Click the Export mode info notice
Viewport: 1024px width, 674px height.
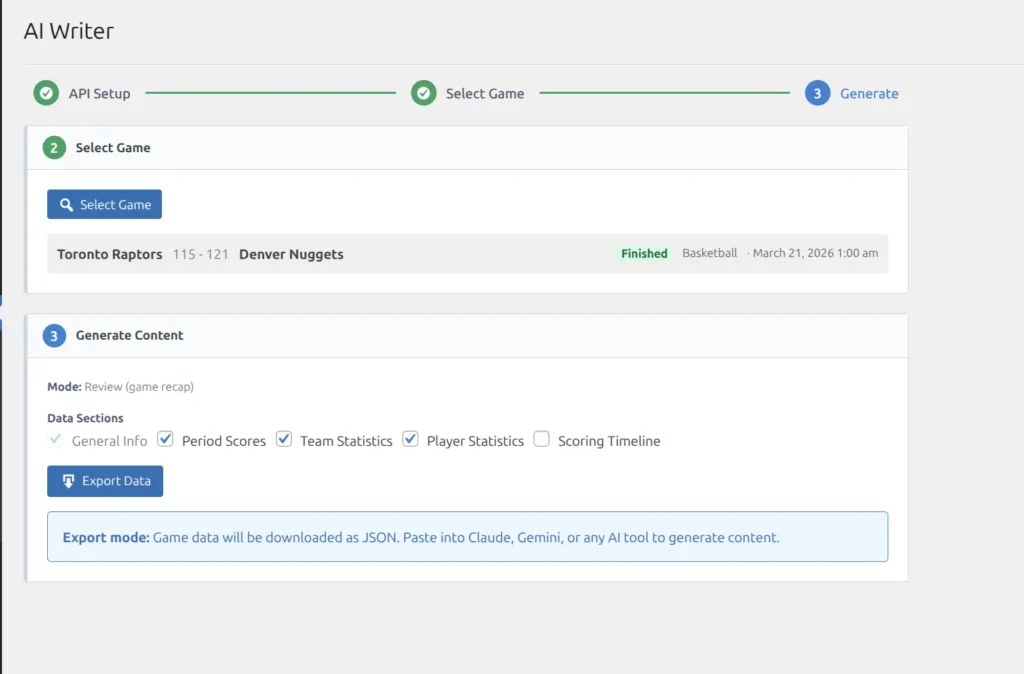point(468,537)
